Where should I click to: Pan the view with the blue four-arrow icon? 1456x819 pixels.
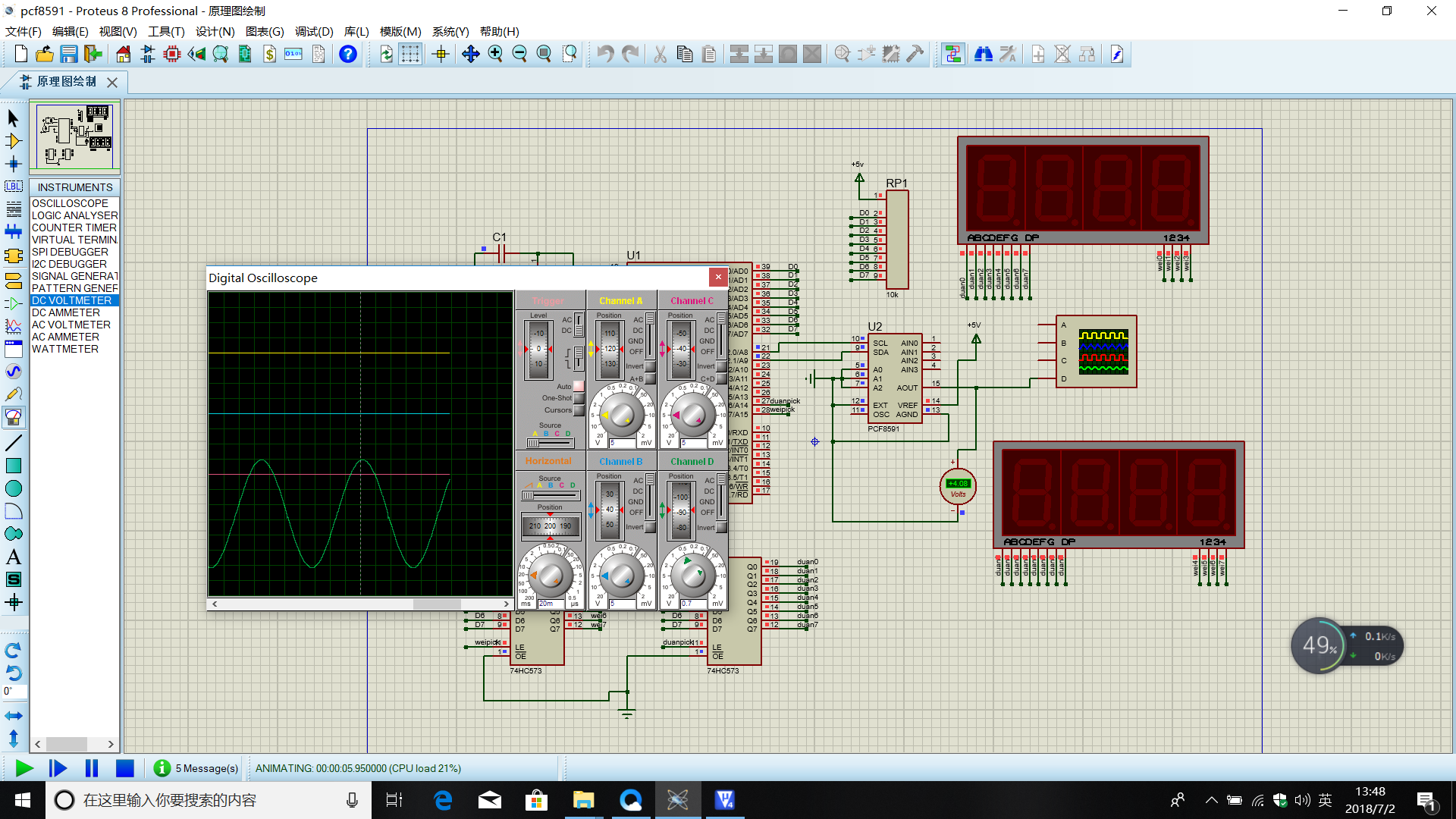470,54
